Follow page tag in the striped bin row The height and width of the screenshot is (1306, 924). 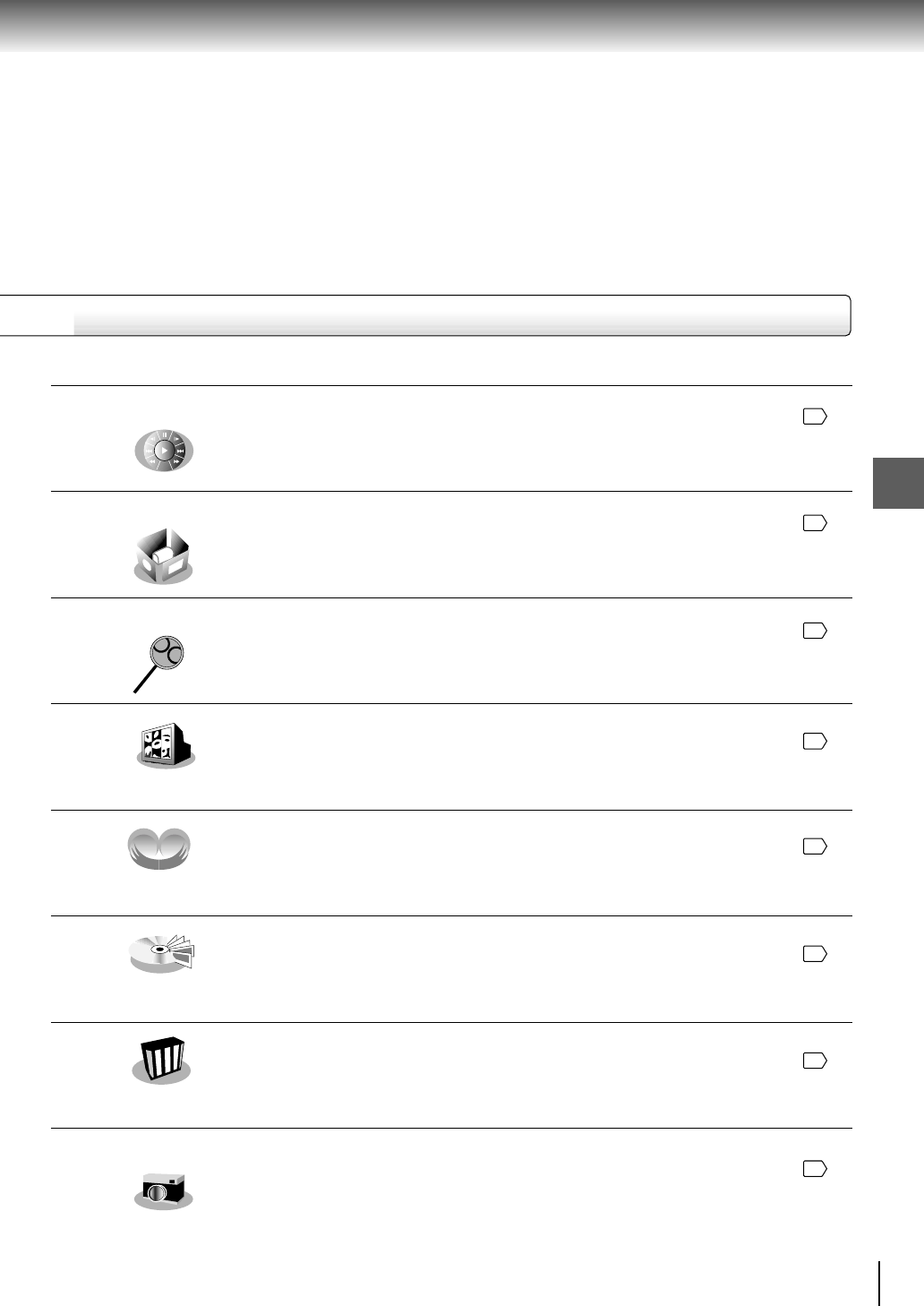pos(814,1061)
